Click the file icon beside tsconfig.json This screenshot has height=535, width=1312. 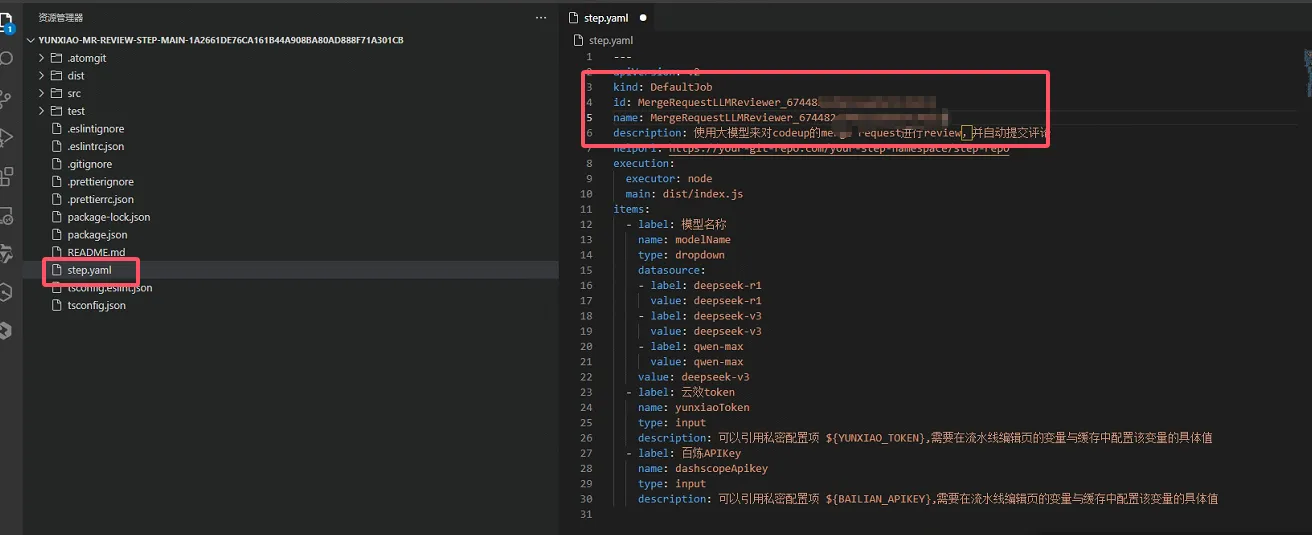[x=57, y=306]
